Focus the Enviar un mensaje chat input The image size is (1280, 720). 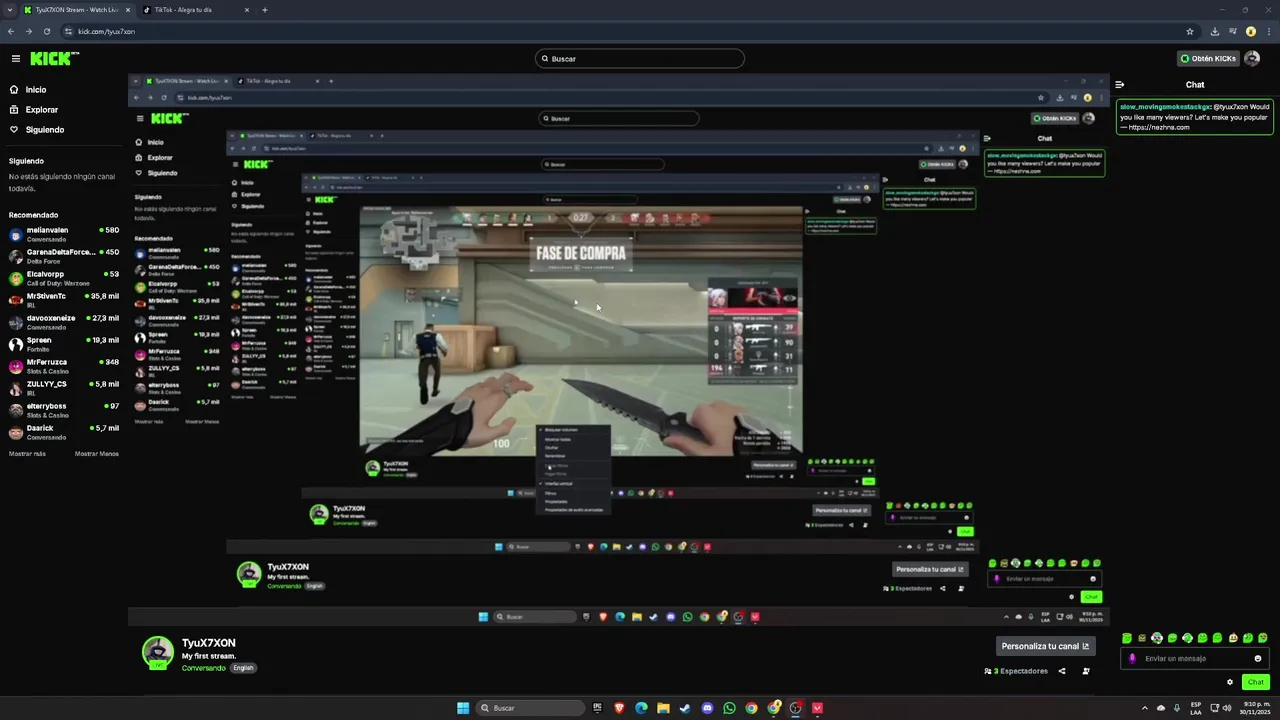coord(1195,659)
